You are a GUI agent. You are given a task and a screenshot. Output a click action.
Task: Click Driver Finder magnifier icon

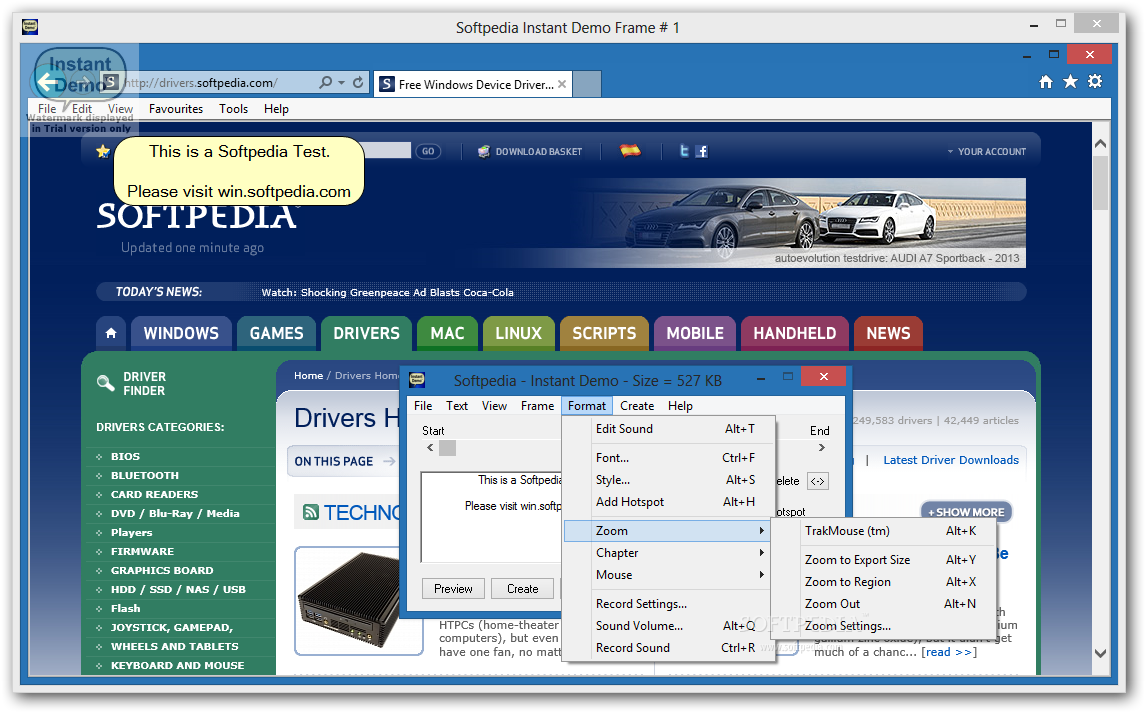[x=106, y=383]
